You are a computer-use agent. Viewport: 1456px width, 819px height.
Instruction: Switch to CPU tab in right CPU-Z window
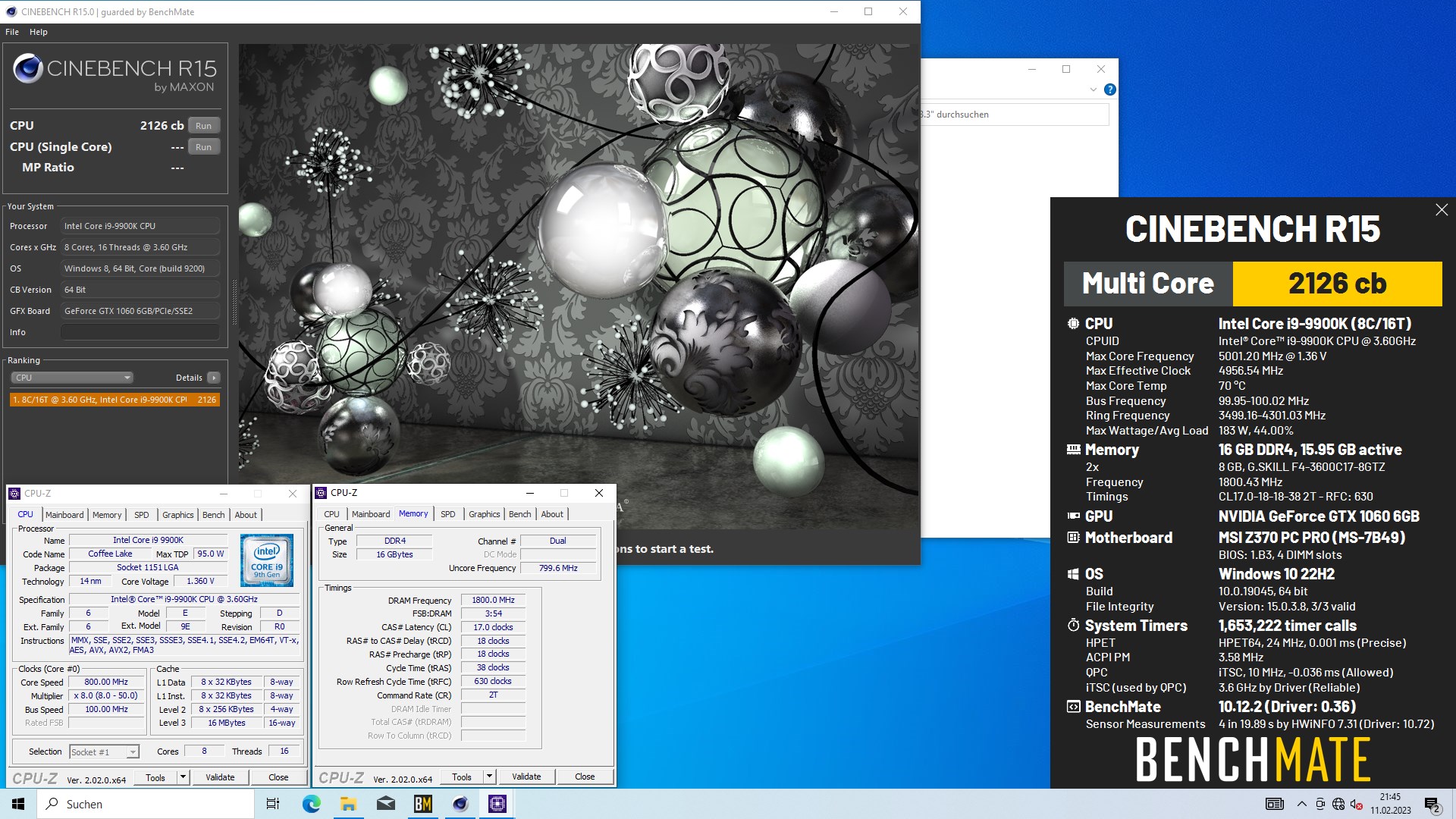click(332, 514)
